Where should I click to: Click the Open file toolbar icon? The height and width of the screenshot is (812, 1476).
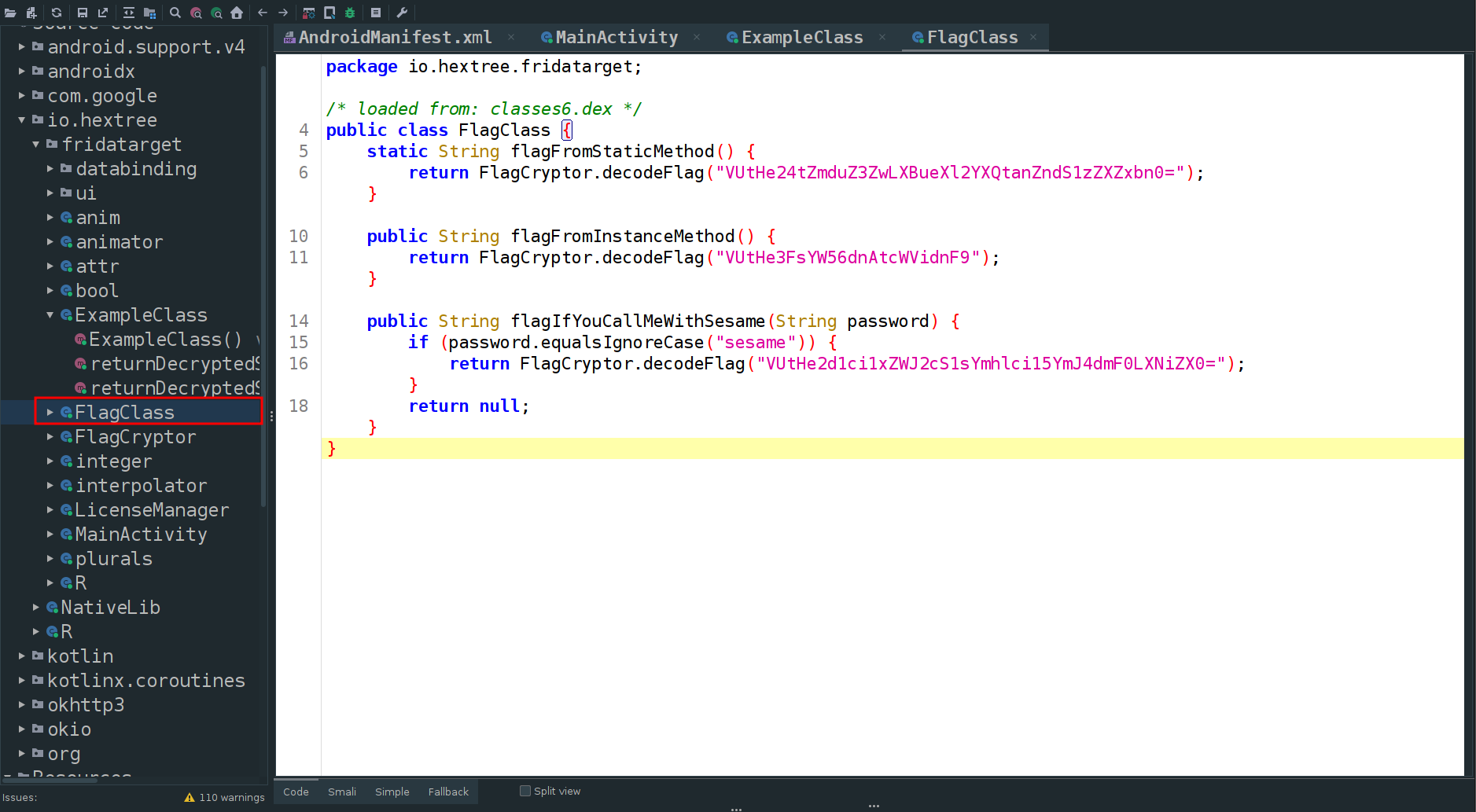tap(10, 13)
